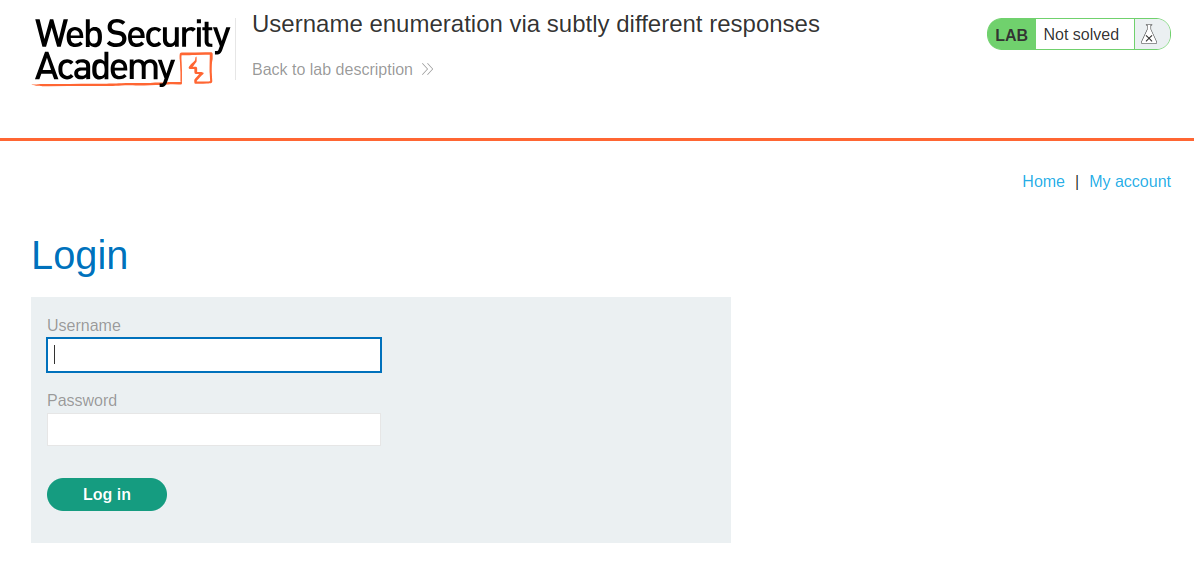Image resolution: width=1194 pixels, height=563 pixels.
Task: Open the My account link
Action: pos(1130,182)
